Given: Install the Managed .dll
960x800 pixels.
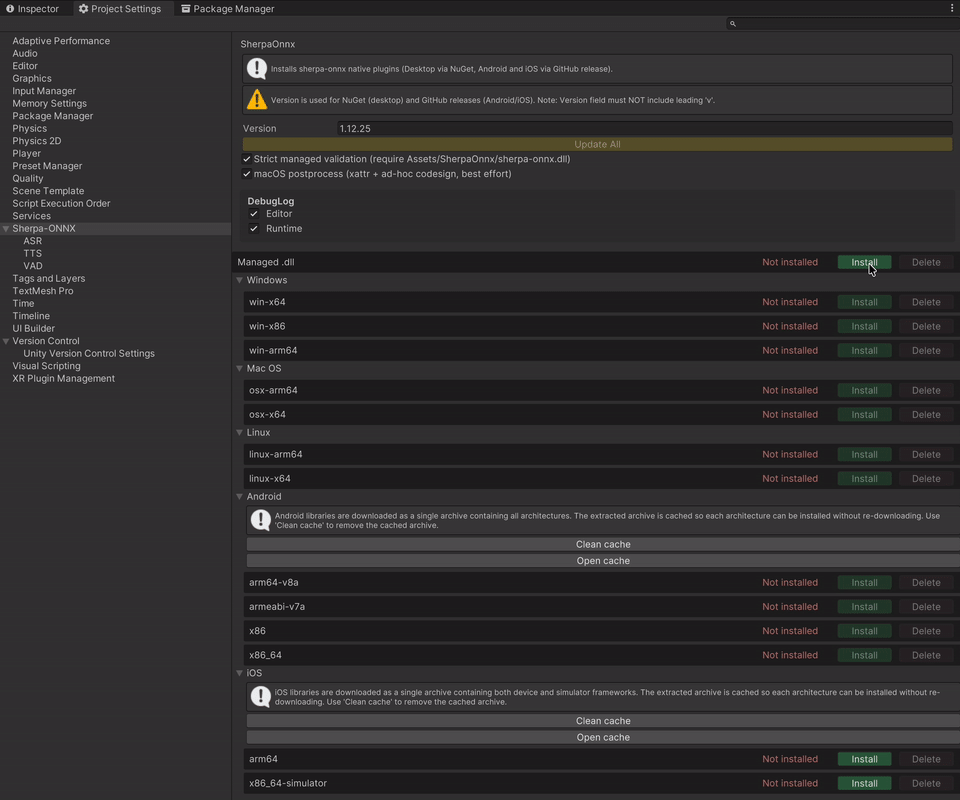Looking at the screenshot, I should pos(864,262).
